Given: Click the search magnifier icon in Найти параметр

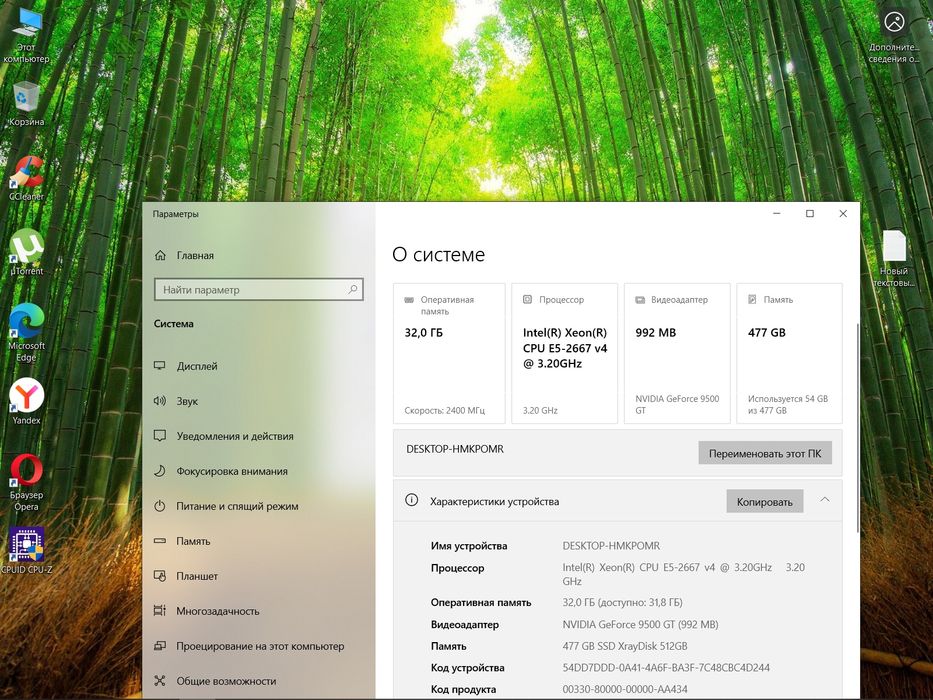Looking at the screenshot, I should pos(353,289).
